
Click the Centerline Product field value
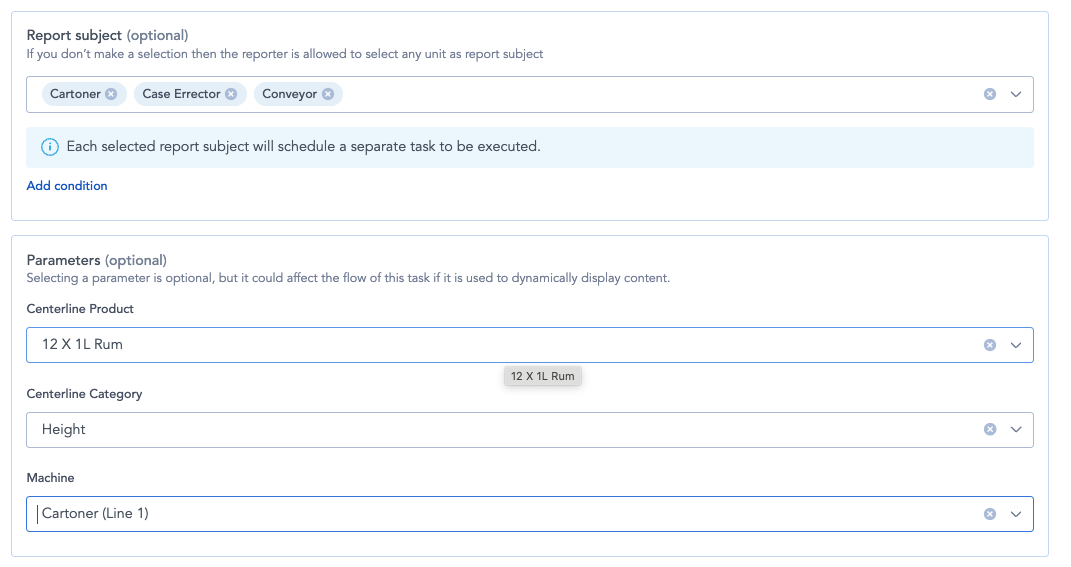[x=82, y=345]
